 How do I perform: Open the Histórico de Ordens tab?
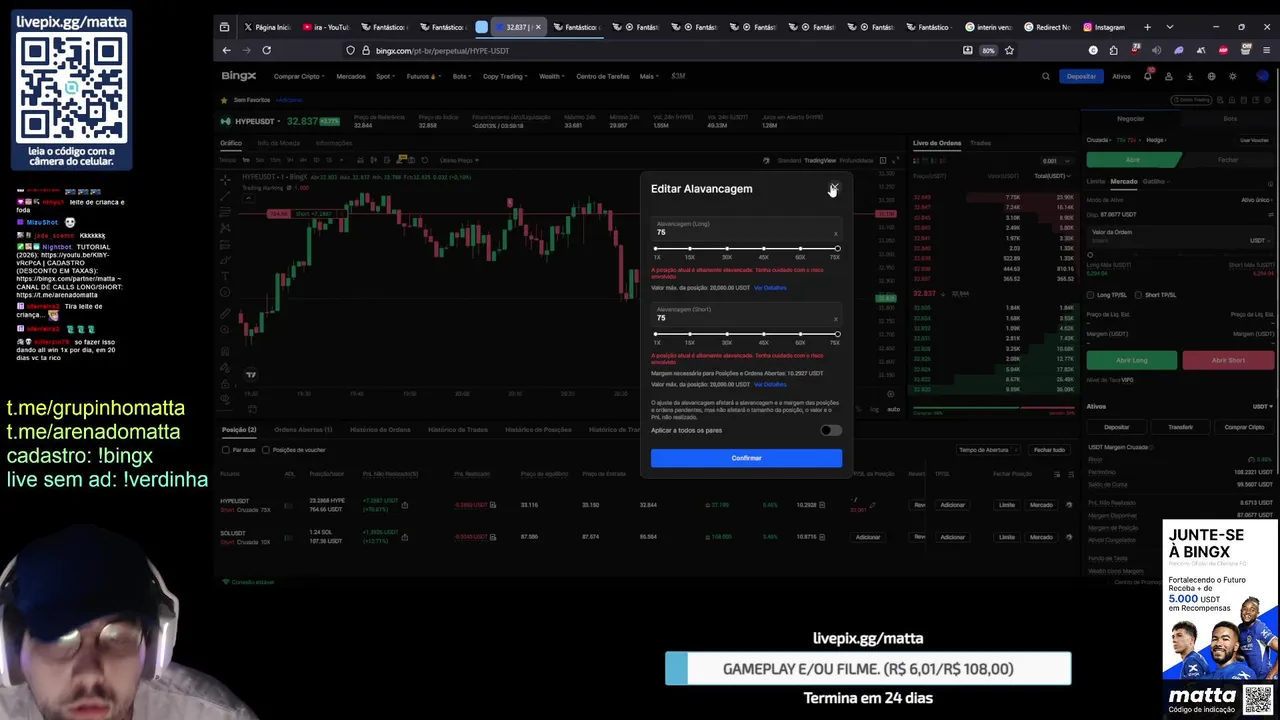click(x=380, y=429)
